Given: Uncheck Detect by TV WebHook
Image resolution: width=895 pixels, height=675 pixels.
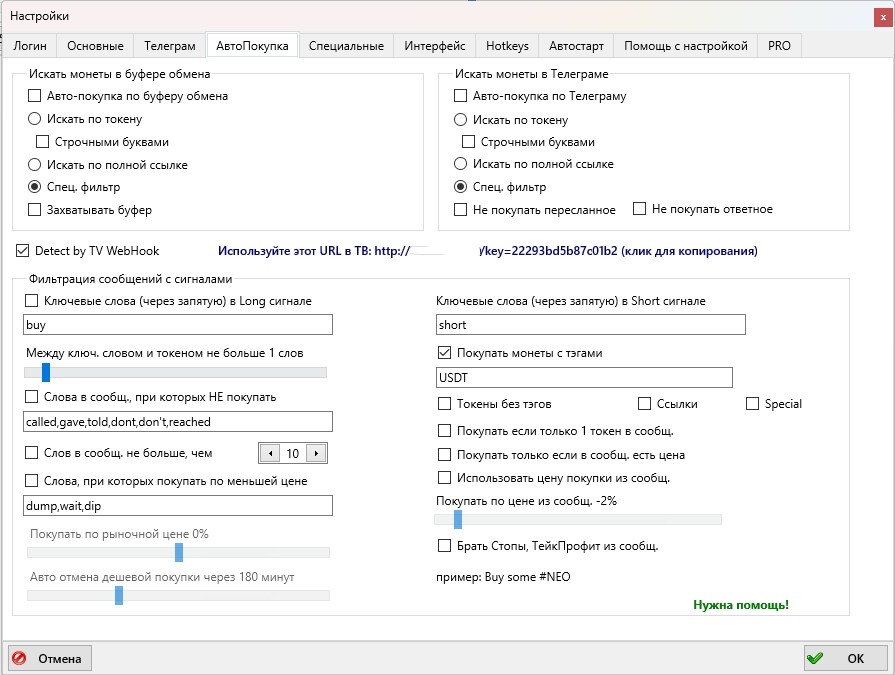Looking at the screenshot, I should pyautogui.click(x=23, y=250).
